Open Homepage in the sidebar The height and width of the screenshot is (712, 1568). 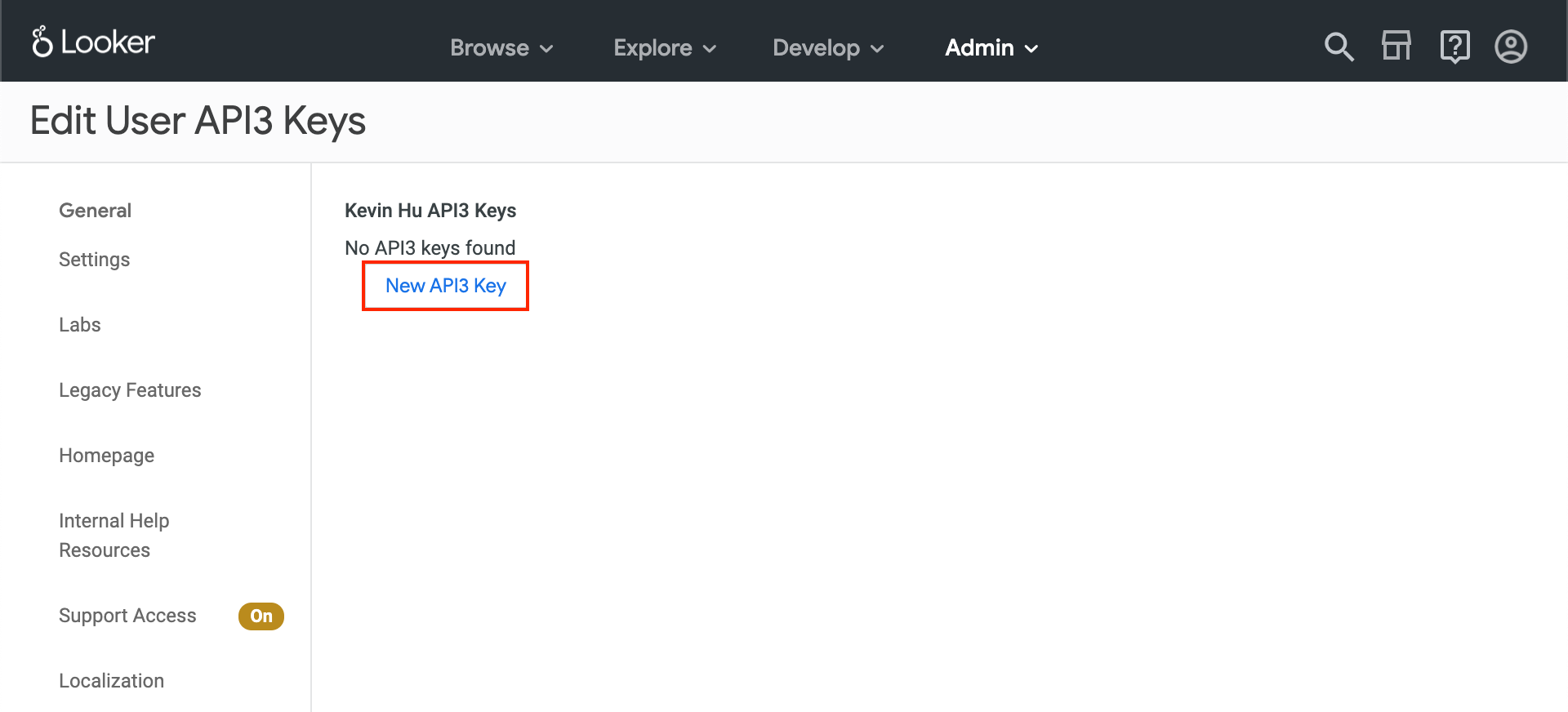pyautogui.click(x=107, y=456)
